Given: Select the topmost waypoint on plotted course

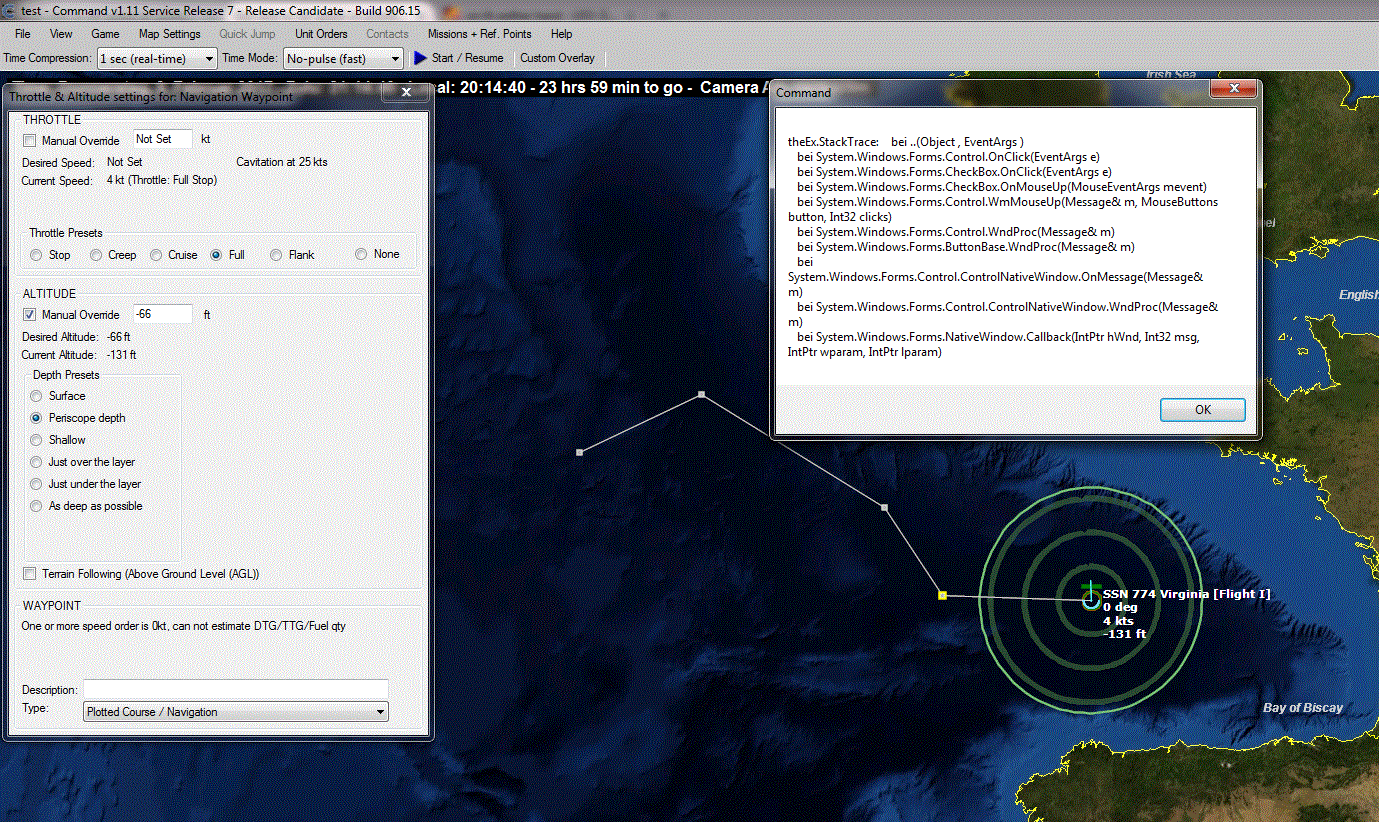Looking at the screenshot, I should click(x=701, y=394).
